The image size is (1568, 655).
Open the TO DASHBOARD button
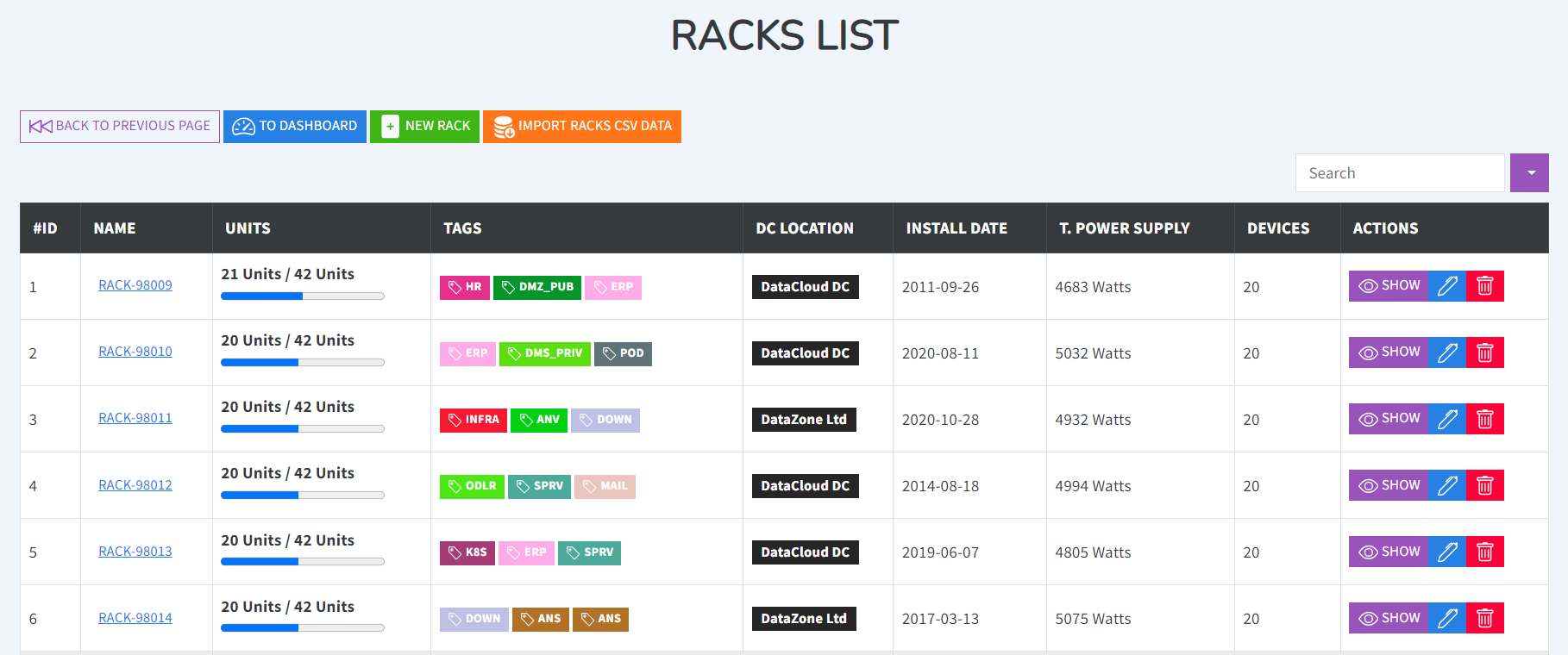click(295, 127)
